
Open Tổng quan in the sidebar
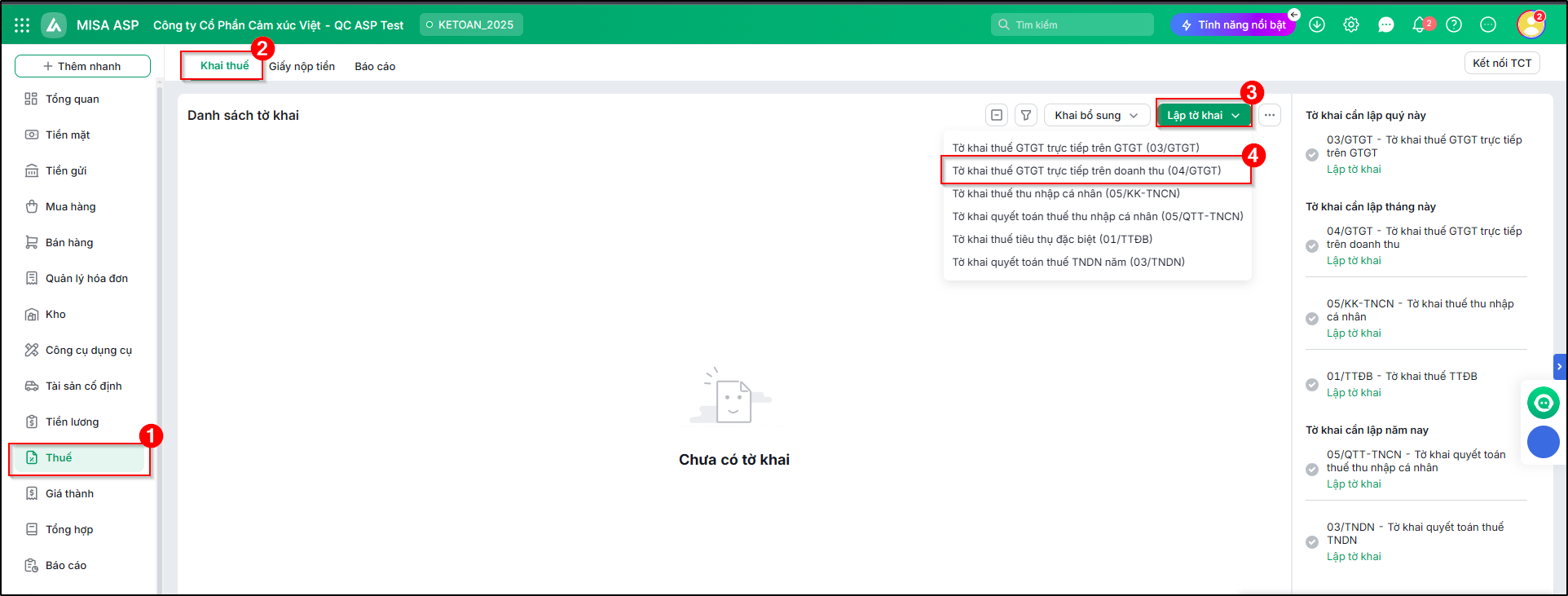click(x=80, y=99)
